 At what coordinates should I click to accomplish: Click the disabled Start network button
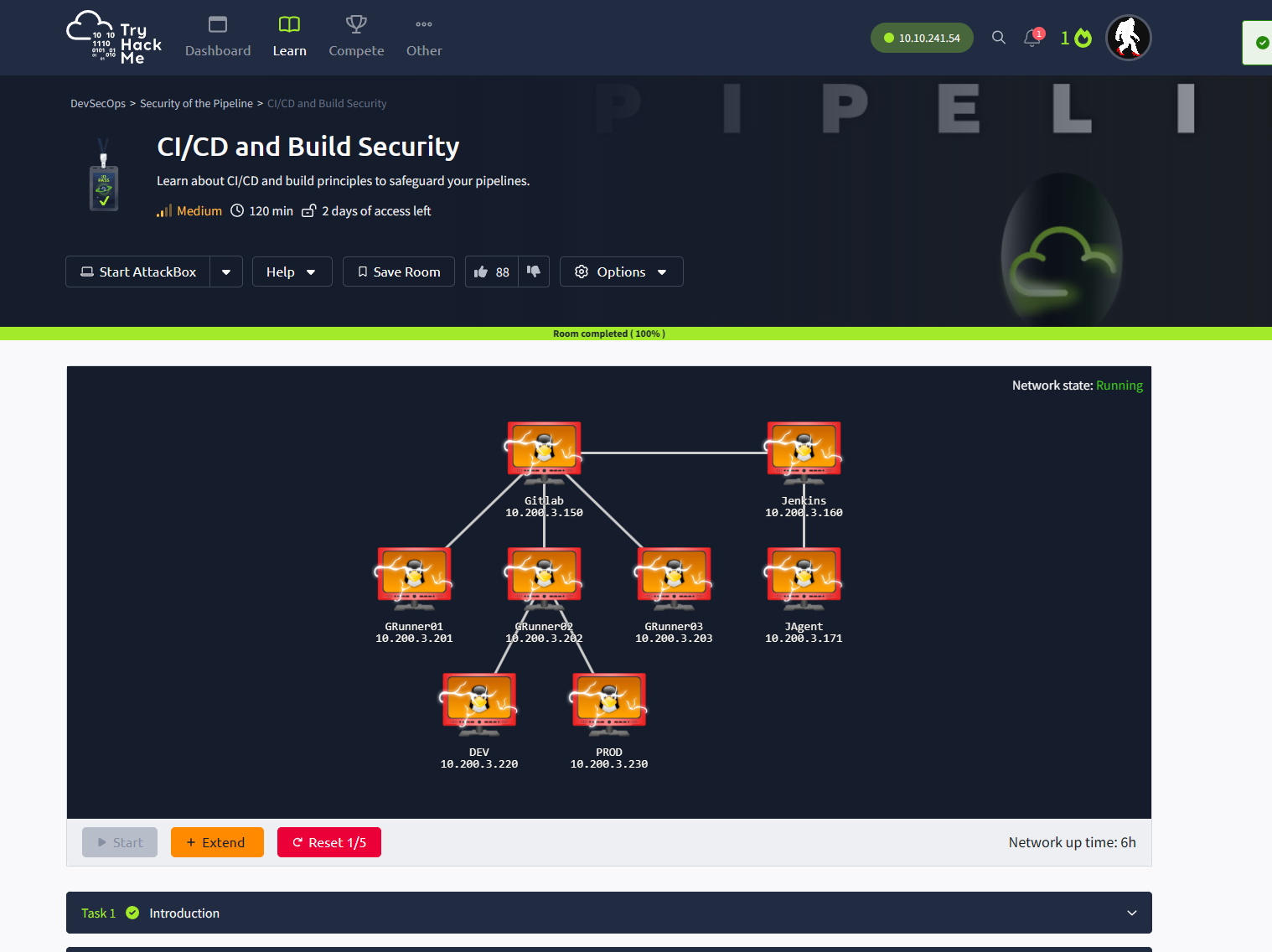coord(120,842)
